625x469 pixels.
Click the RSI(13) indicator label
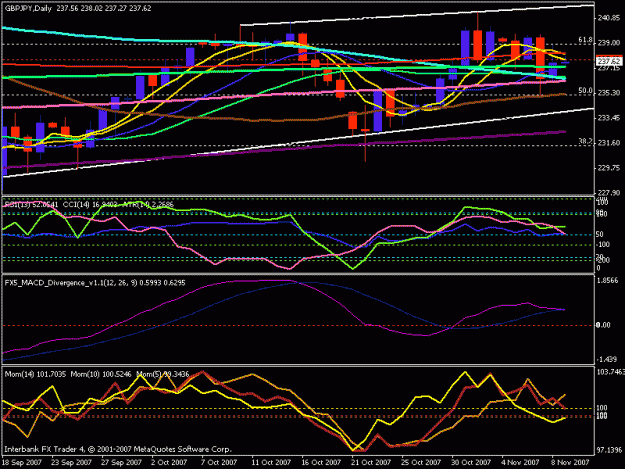click(x=31, y=204)
